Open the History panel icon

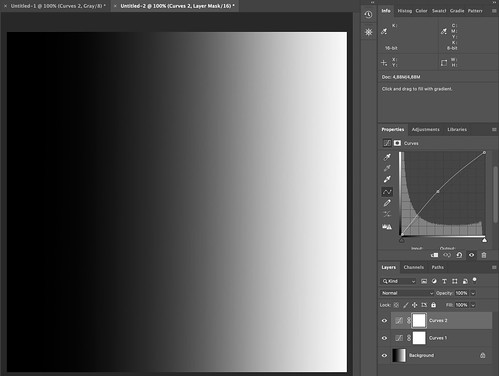coord(368,15)
